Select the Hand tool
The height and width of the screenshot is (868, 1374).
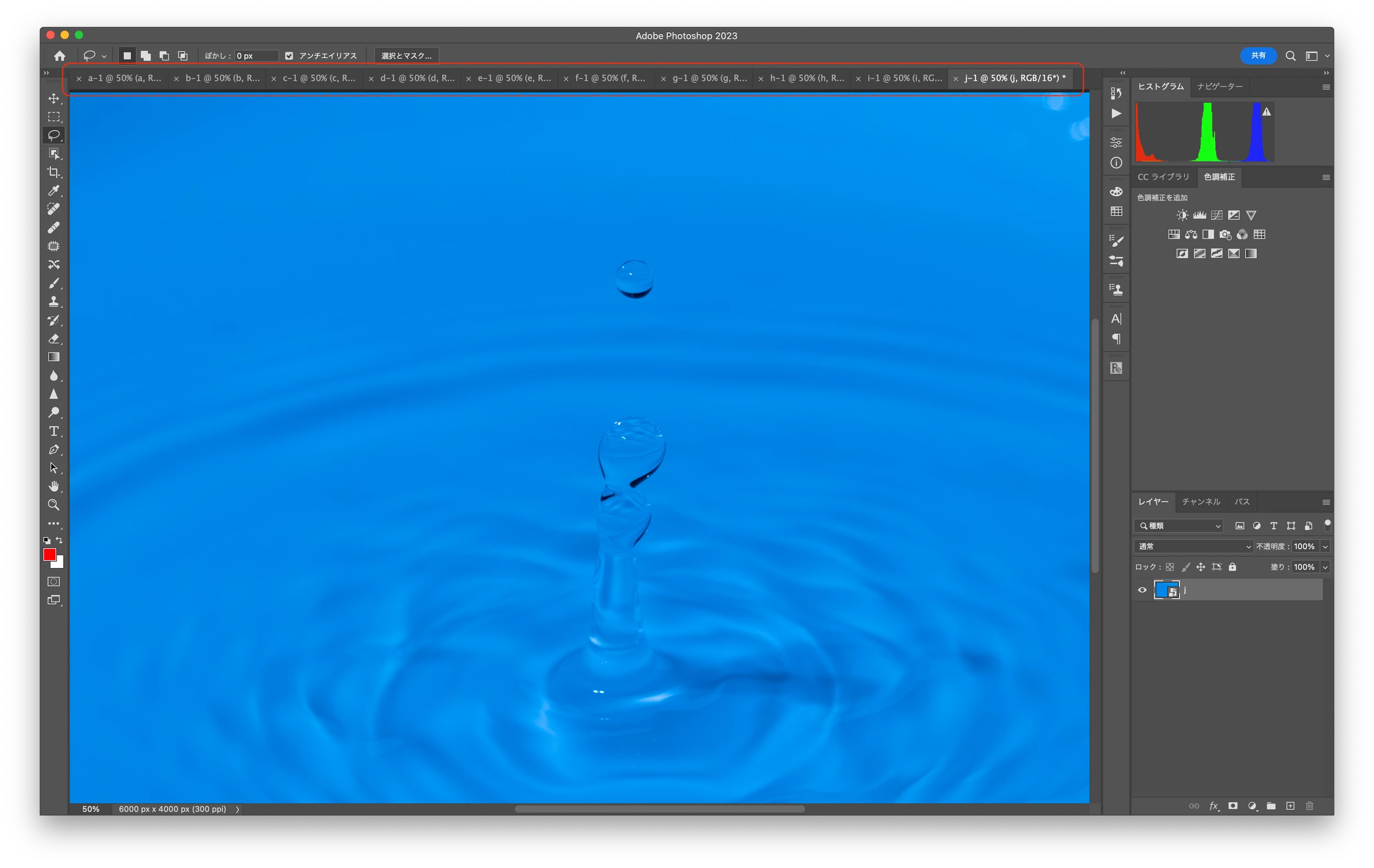coord(54,487)
